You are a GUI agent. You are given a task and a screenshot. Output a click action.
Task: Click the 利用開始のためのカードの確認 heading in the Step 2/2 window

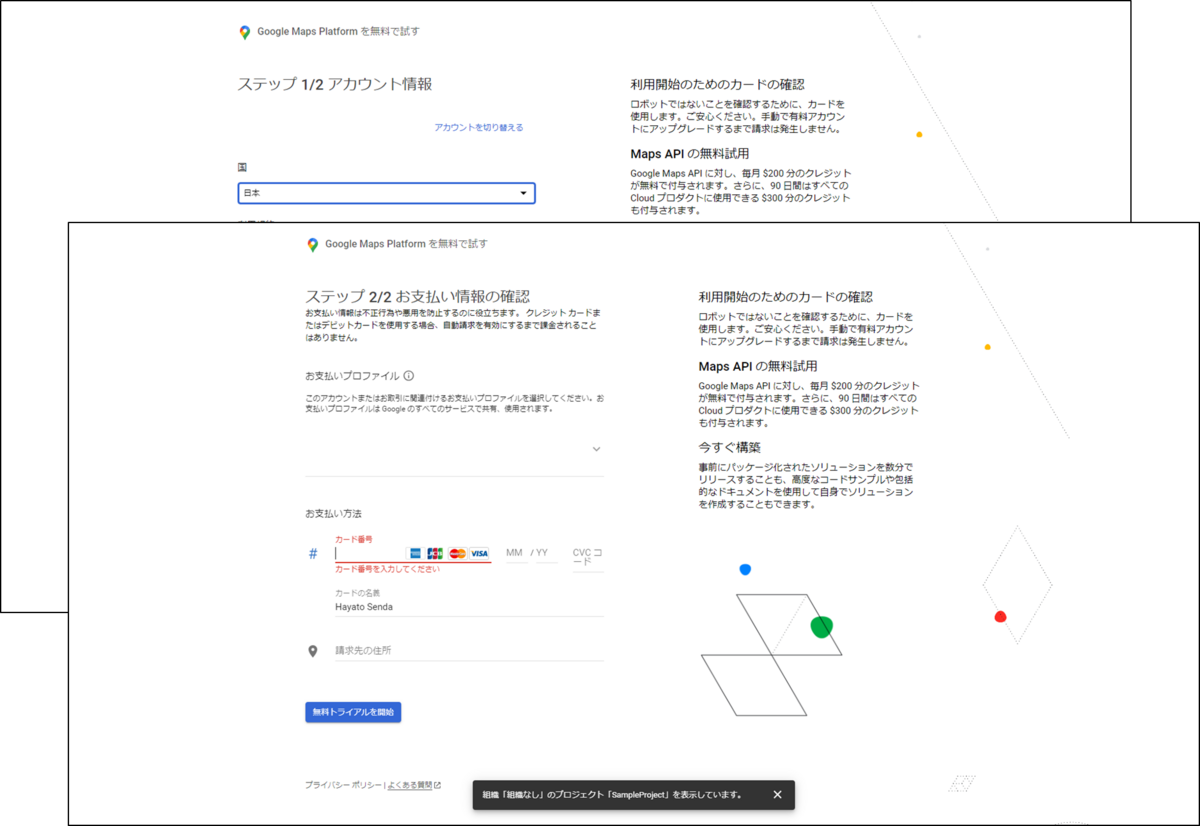click(x=785, y=297)
